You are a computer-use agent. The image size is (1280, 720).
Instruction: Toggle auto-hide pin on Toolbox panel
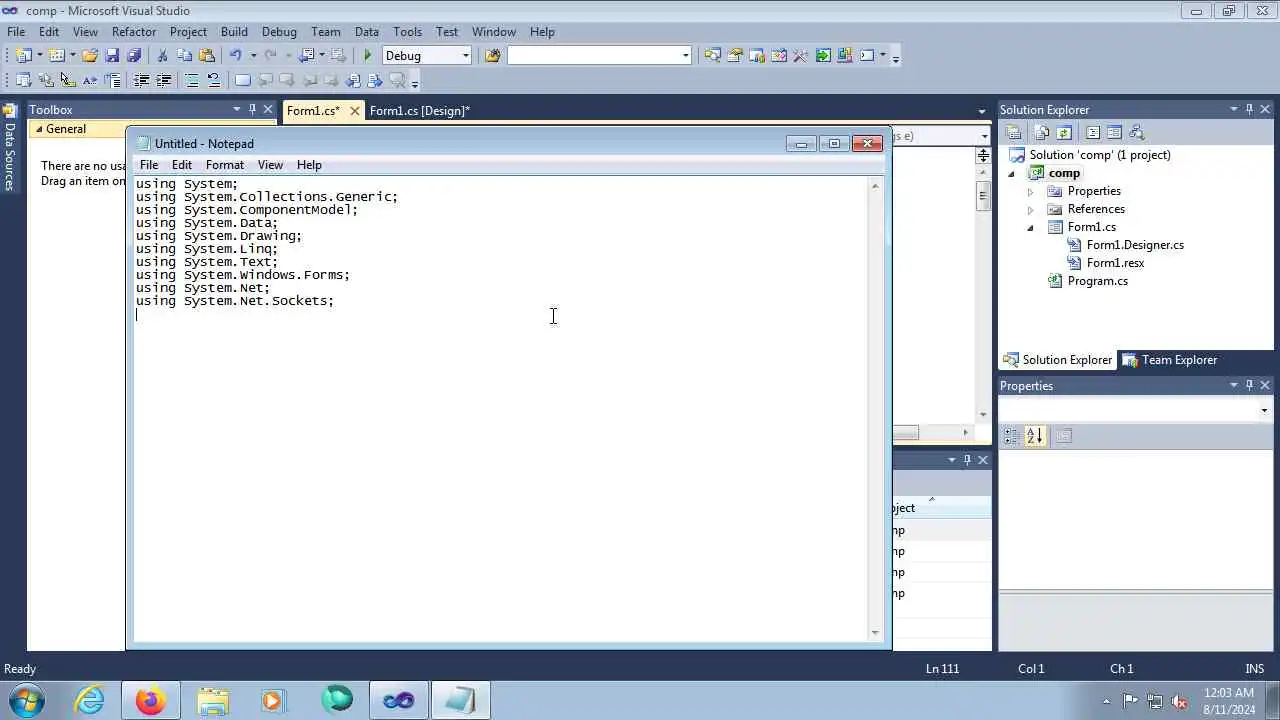click(x=252, y=109)
